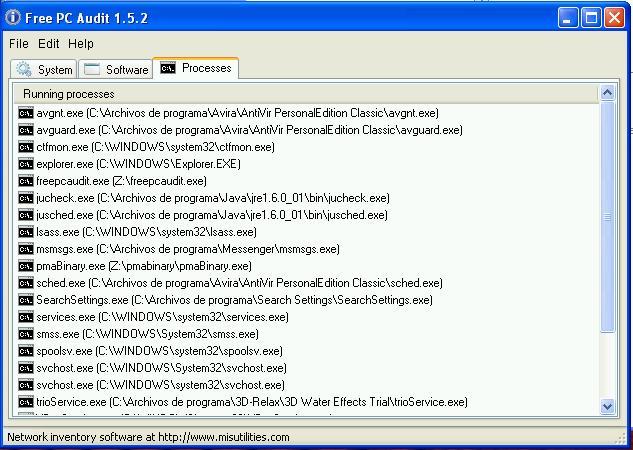Click the icon beside pmaBinary.exe

click(26, 266)
